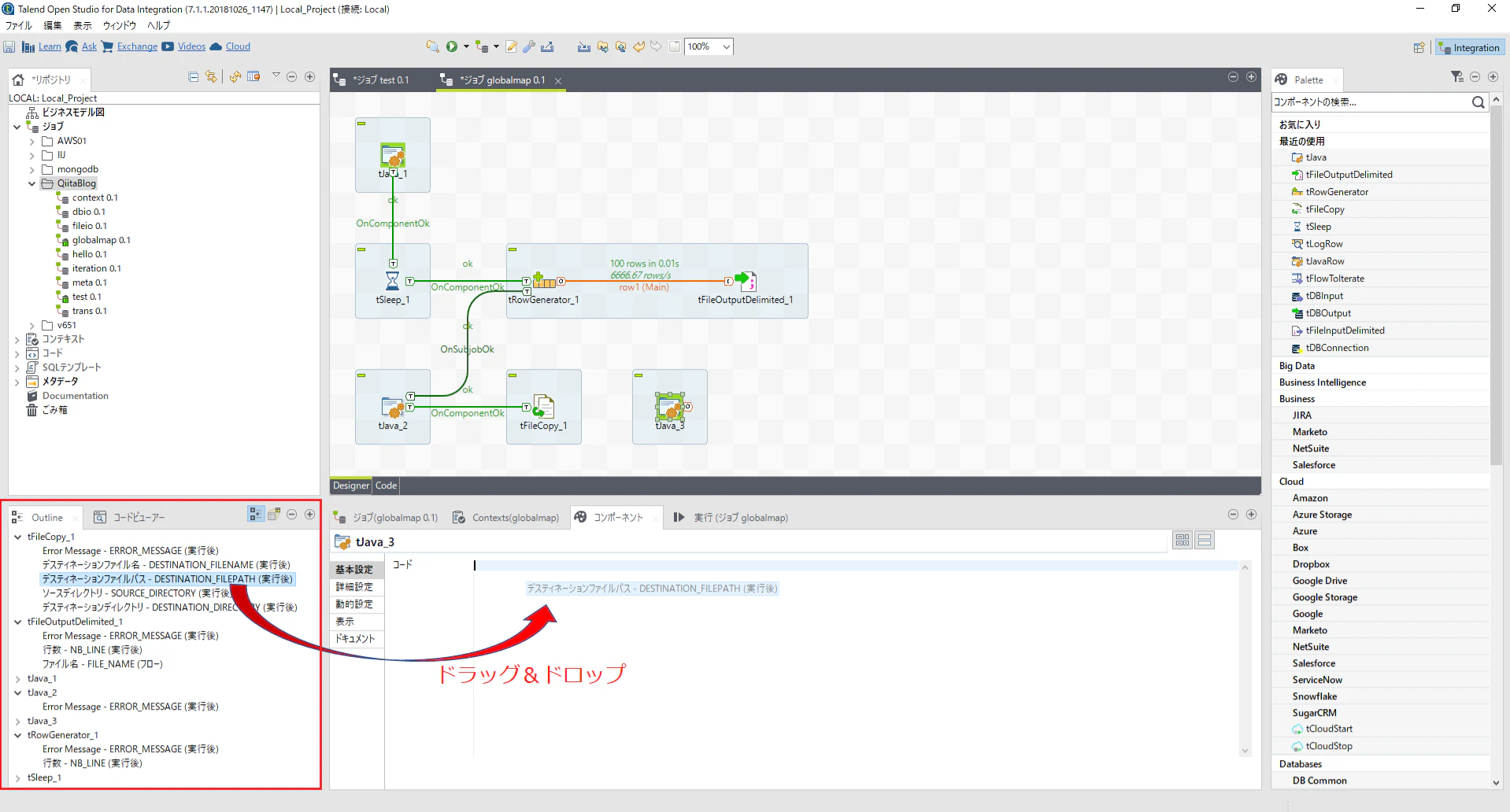The image size is (1510, 812).
Task: Click the tSleep_1 hourglass component
Action: point(392,281)
